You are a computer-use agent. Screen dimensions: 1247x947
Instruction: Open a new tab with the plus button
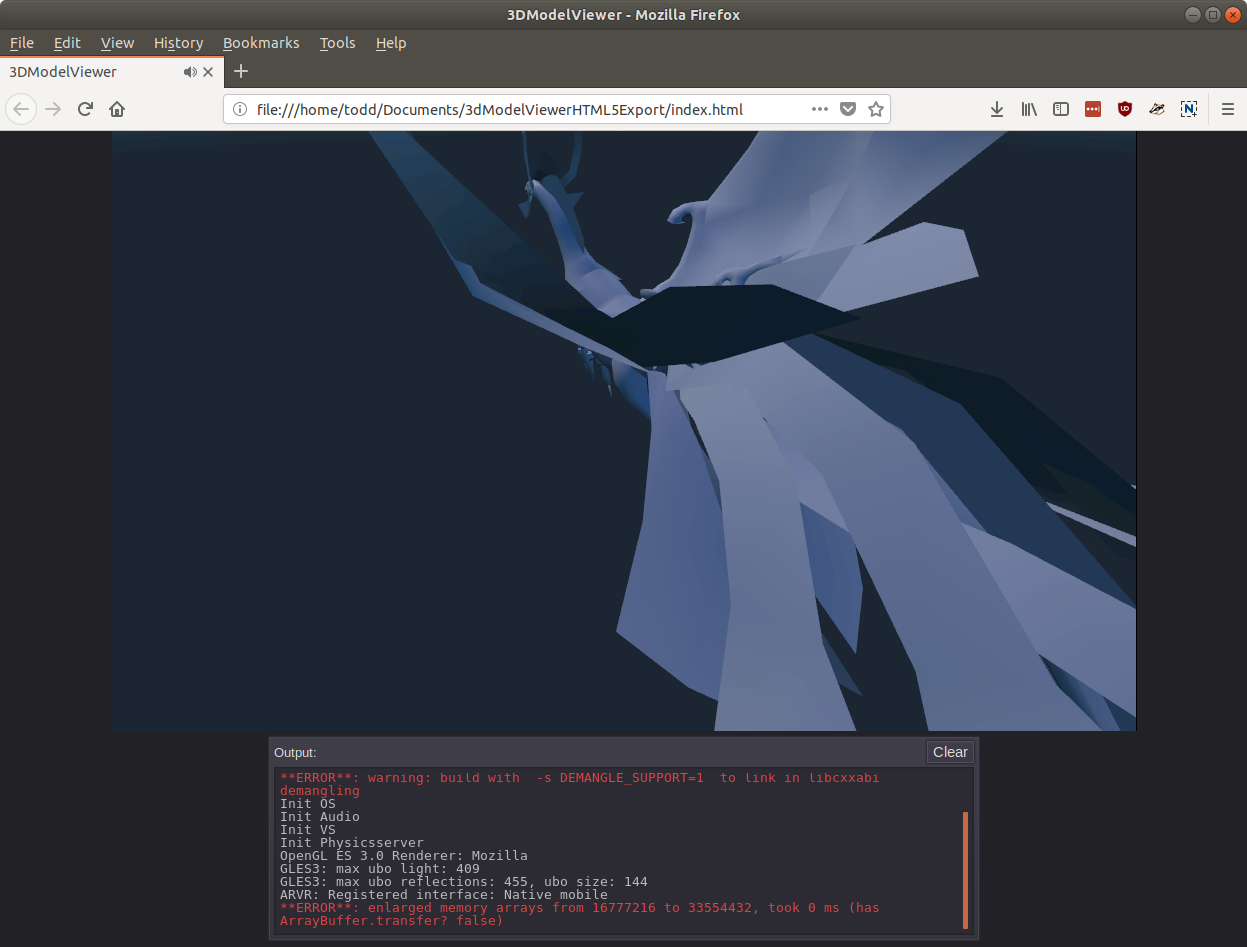240,71
